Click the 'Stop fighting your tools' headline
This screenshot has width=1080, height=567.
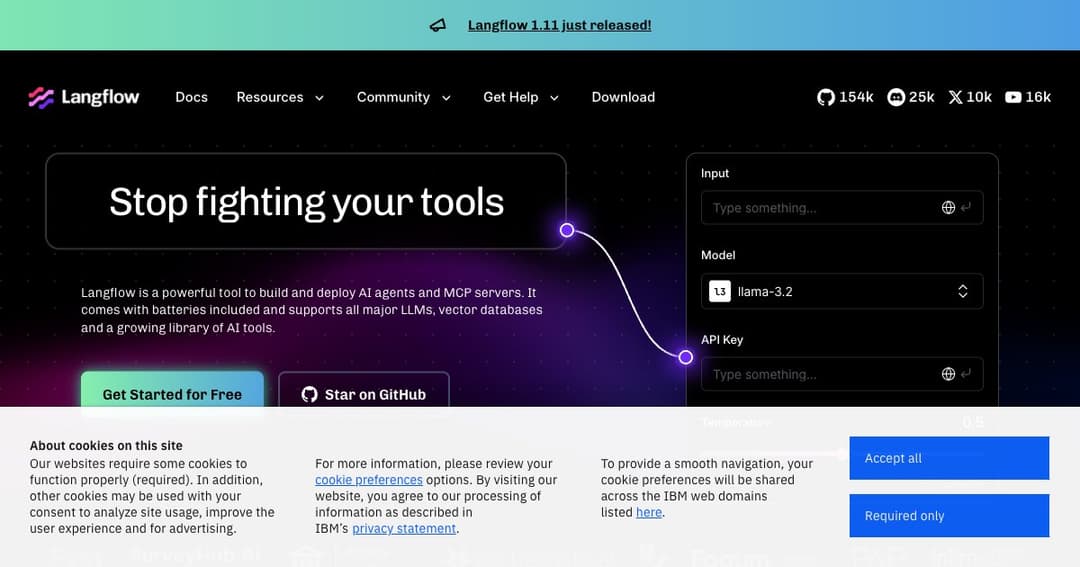click(307, 202)
